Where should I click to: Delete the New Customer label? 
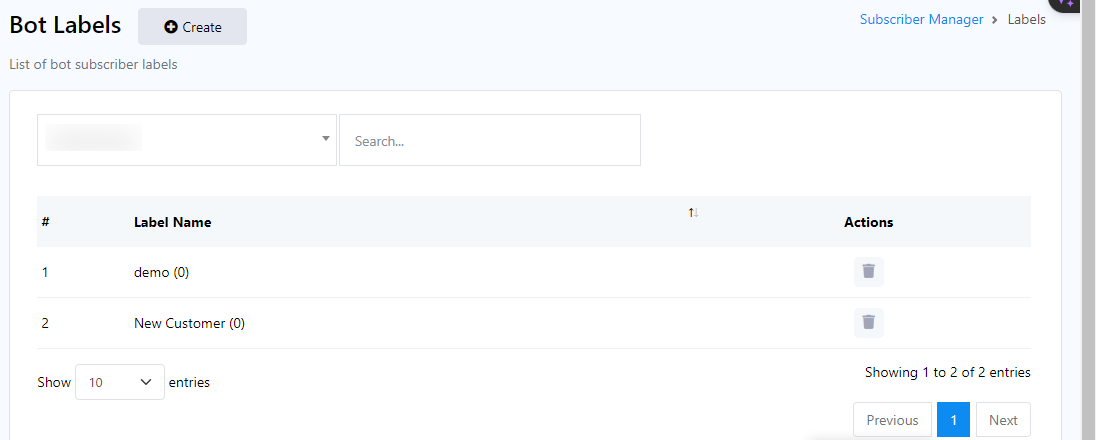(868, 322)
